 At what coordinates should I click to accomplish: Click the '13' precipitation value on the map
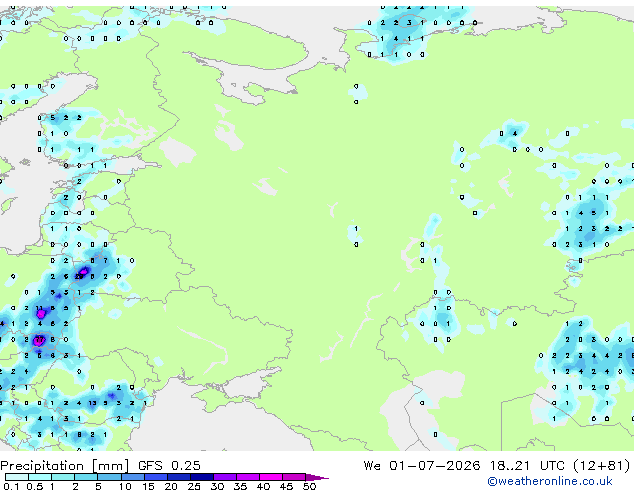92,403
